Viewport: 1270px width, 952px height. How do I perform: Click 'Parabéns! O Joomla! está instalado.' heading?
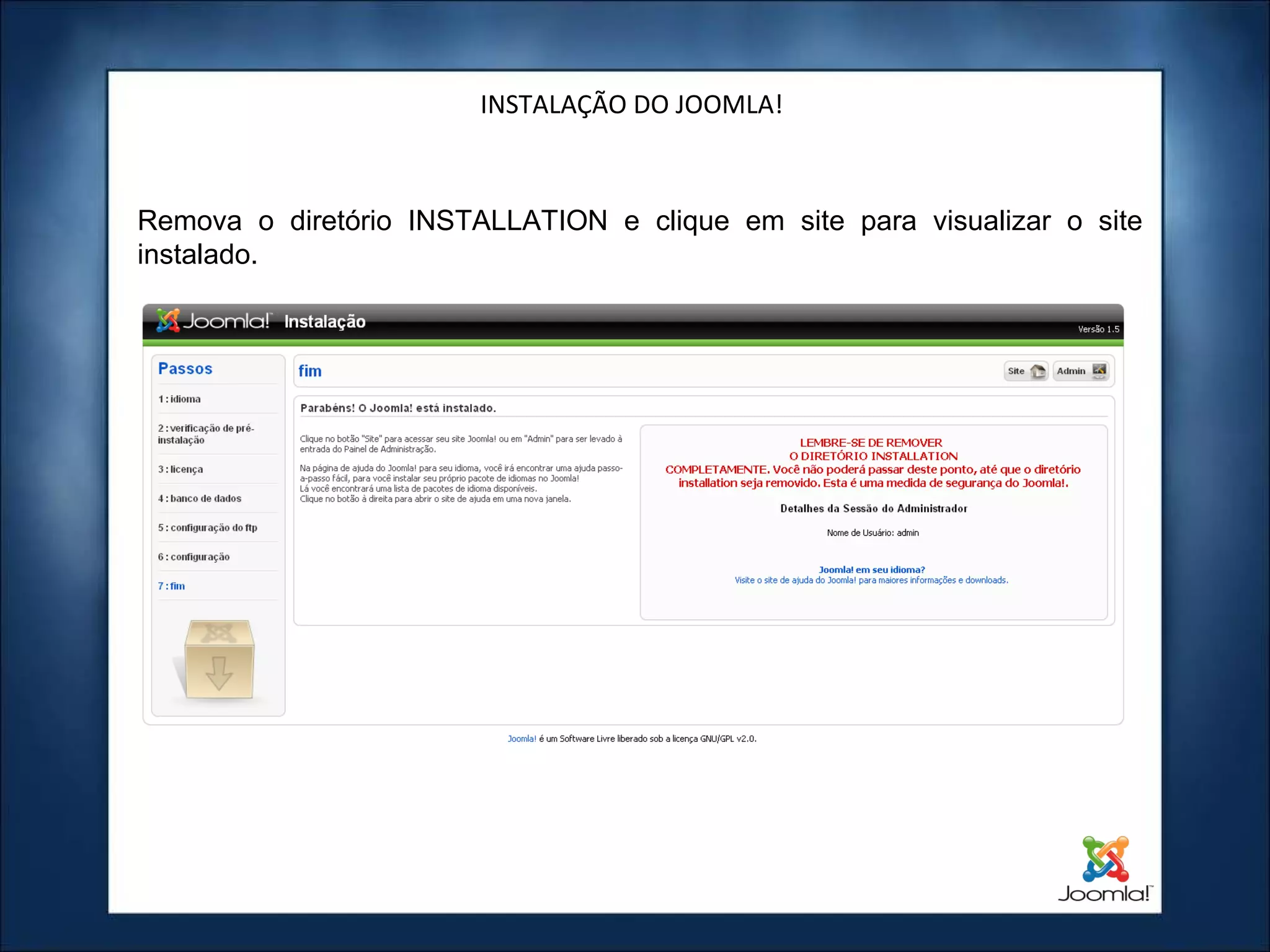(x=398, y=408)
